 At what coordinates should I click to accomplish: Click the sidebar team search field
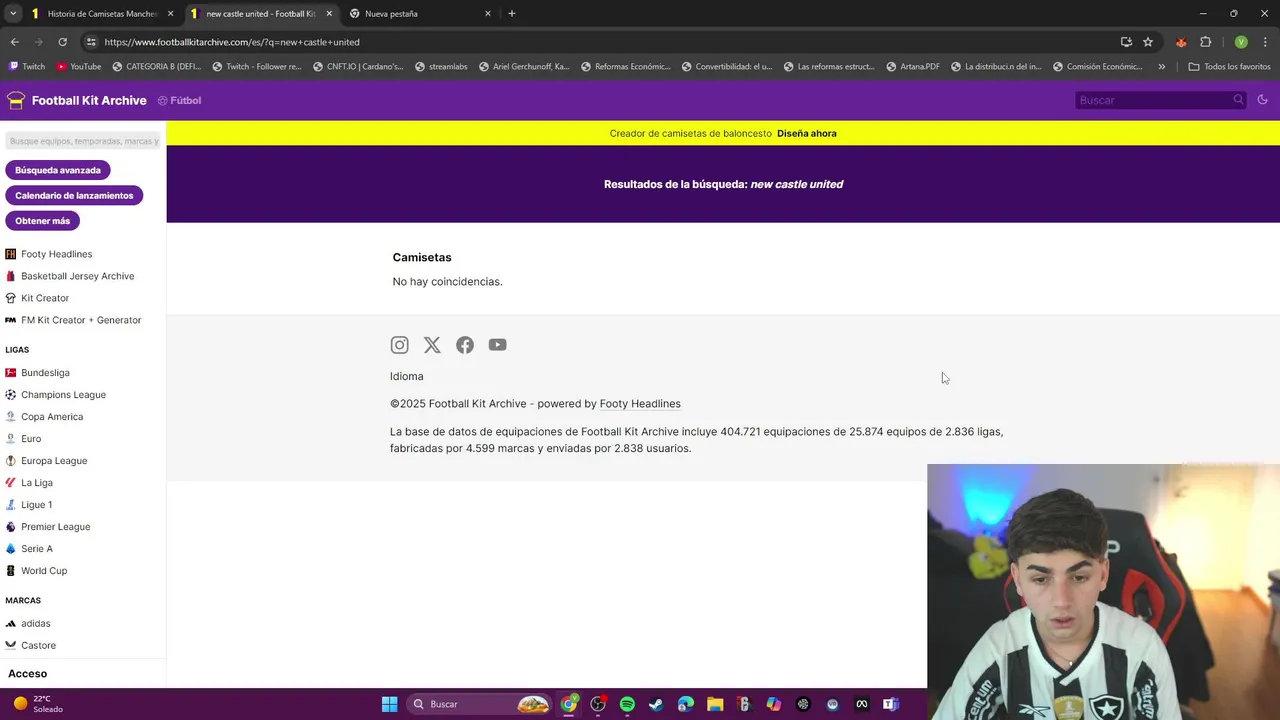coord(83,141)
